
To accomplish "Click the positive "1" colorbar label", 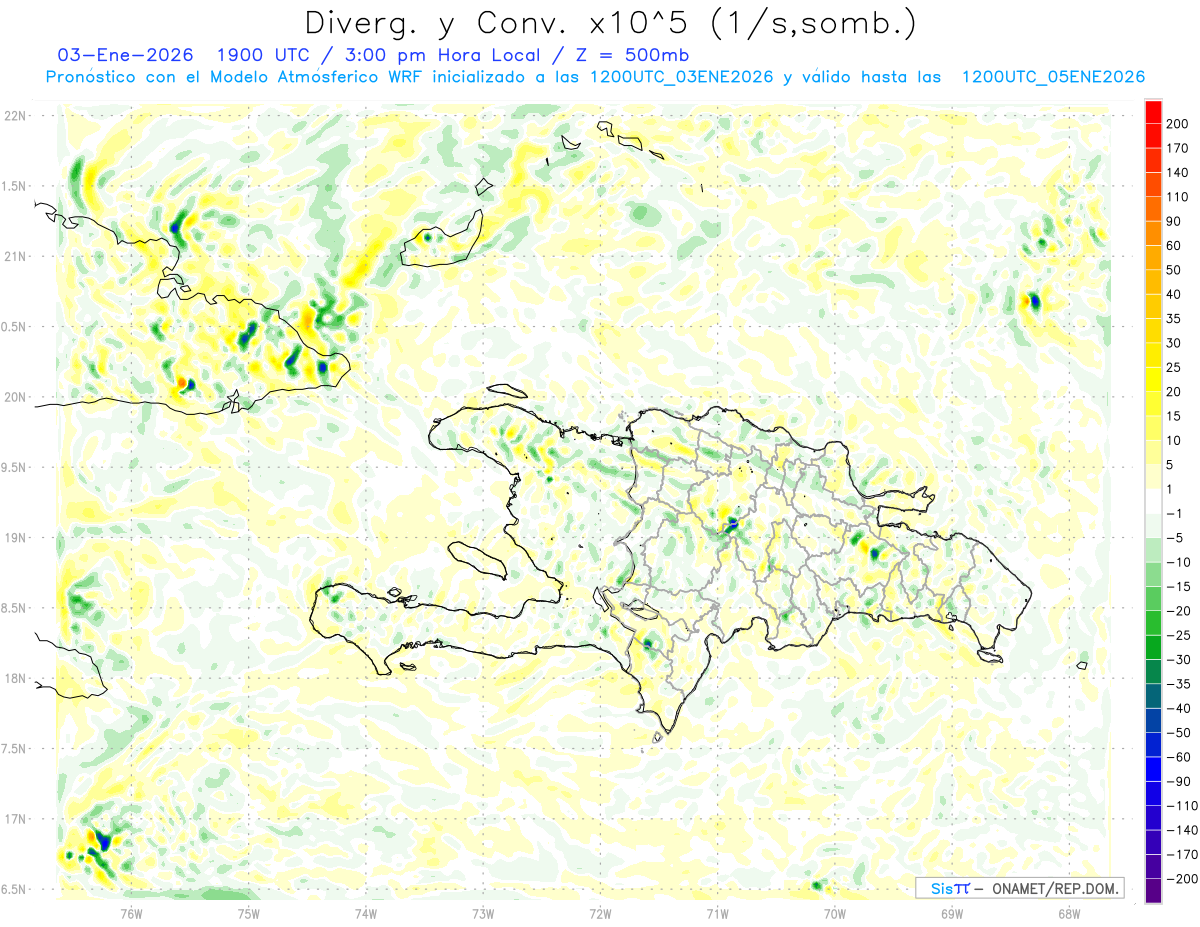I will click(1170, 489).
